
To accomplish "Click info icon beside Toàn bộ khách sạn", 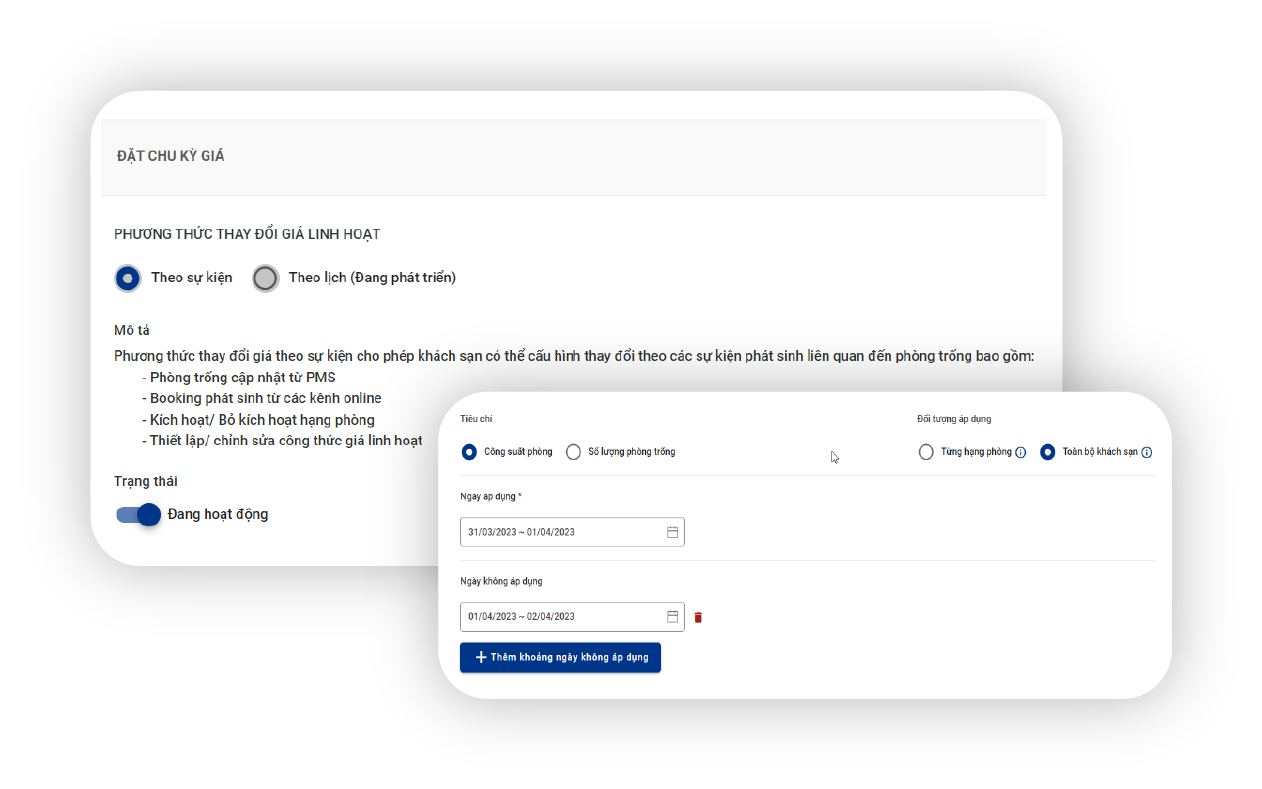I will point(1146,452).
